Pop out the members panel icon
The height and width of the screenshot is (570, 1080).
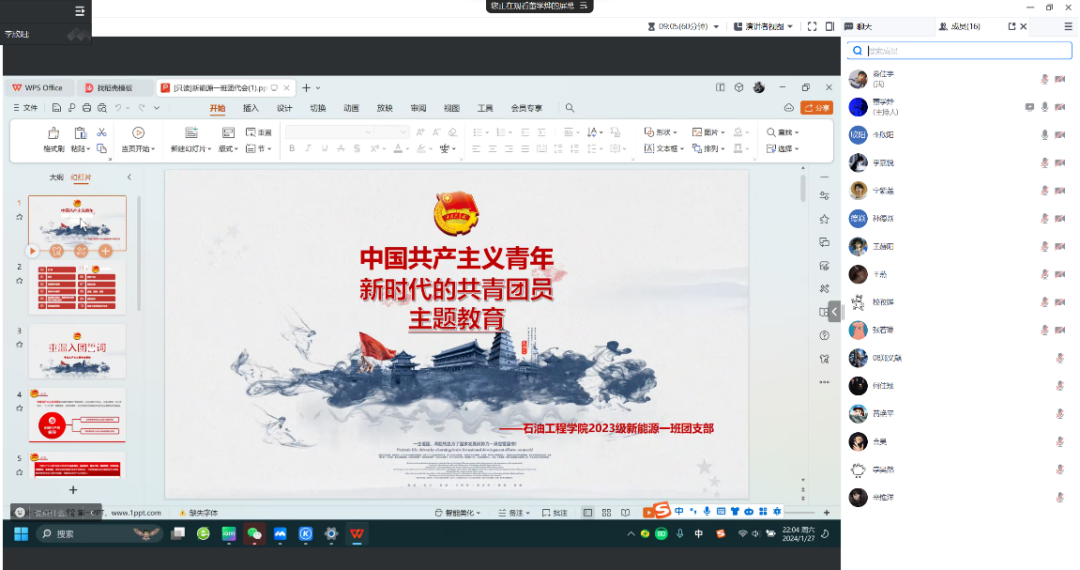[1012, 27]
